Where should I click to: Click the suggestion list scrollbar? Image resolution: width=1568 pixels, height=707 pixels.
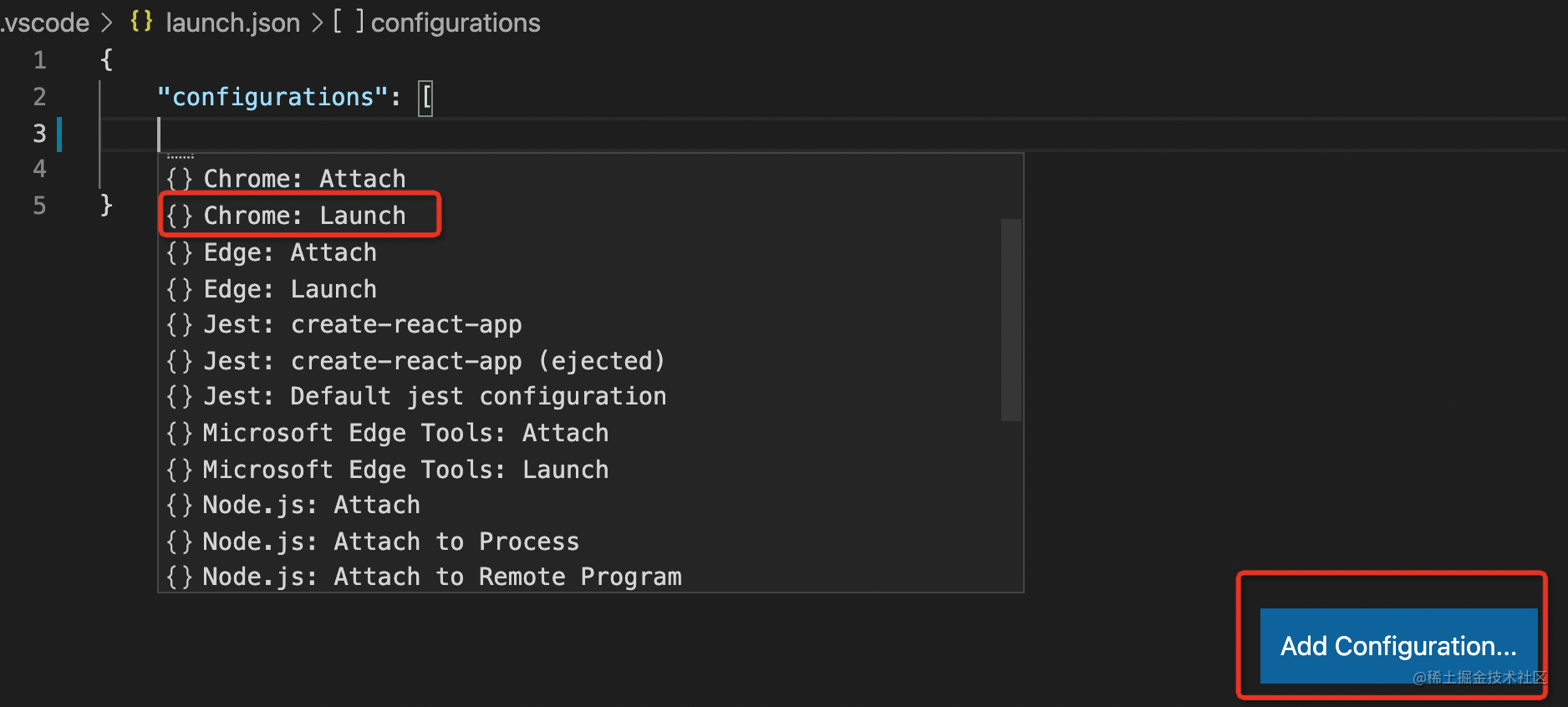click(1011, 319)
